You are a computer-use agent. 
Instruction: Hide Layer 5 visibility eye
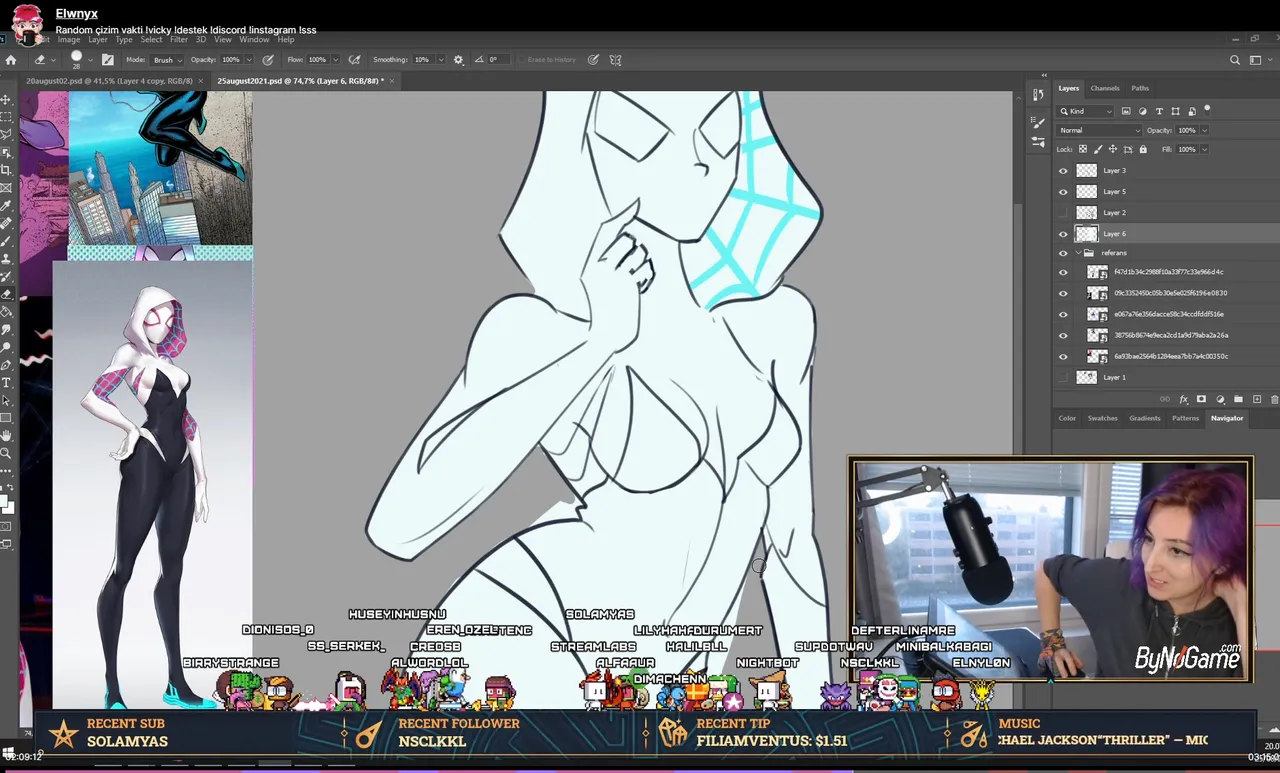point(1063,192)
